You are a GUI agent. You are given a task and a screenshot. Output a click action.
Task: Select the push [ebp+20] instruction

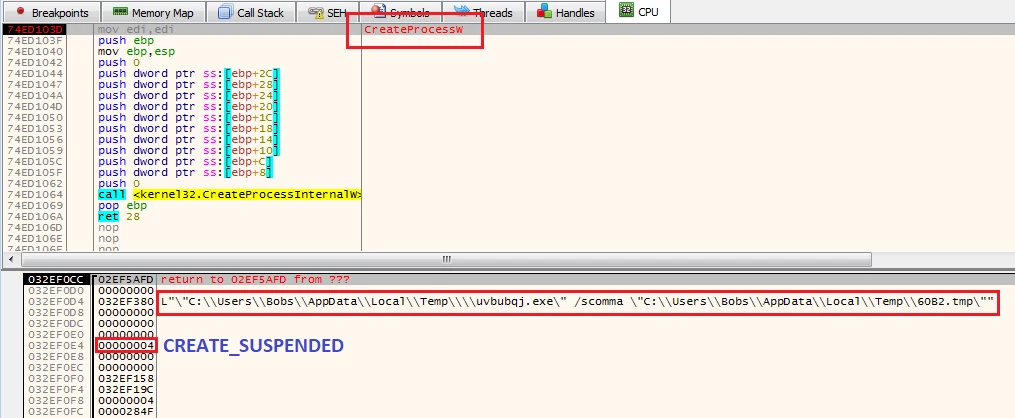coord(188,107)
